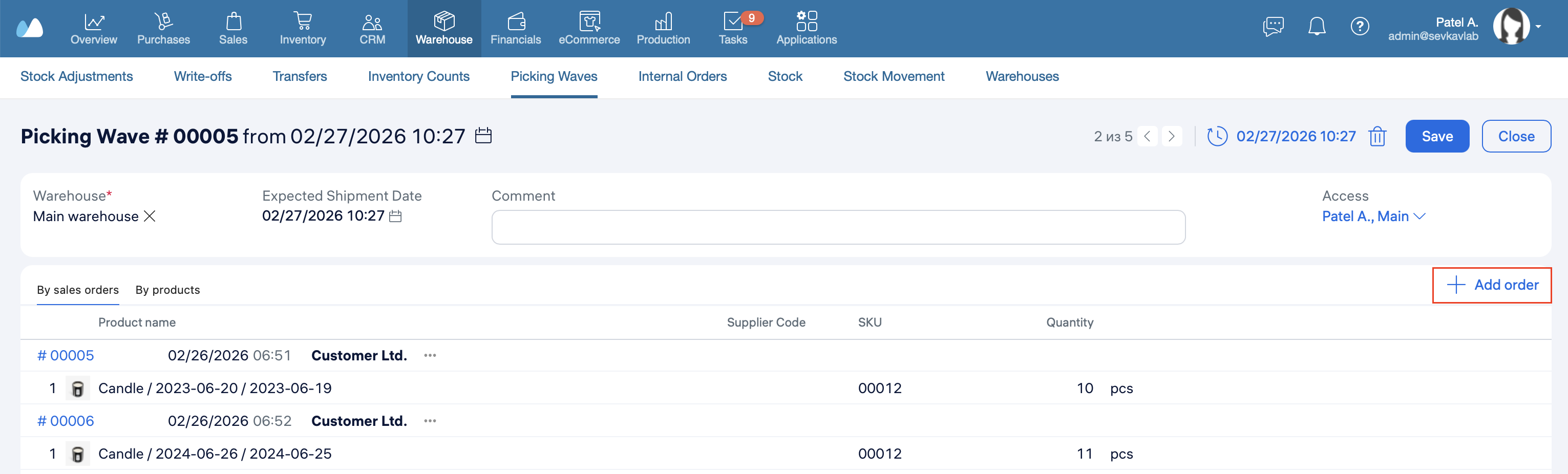This screenshot has height=474, width=1568.
Task: Switch to By products view
Action: coord(167,290)
